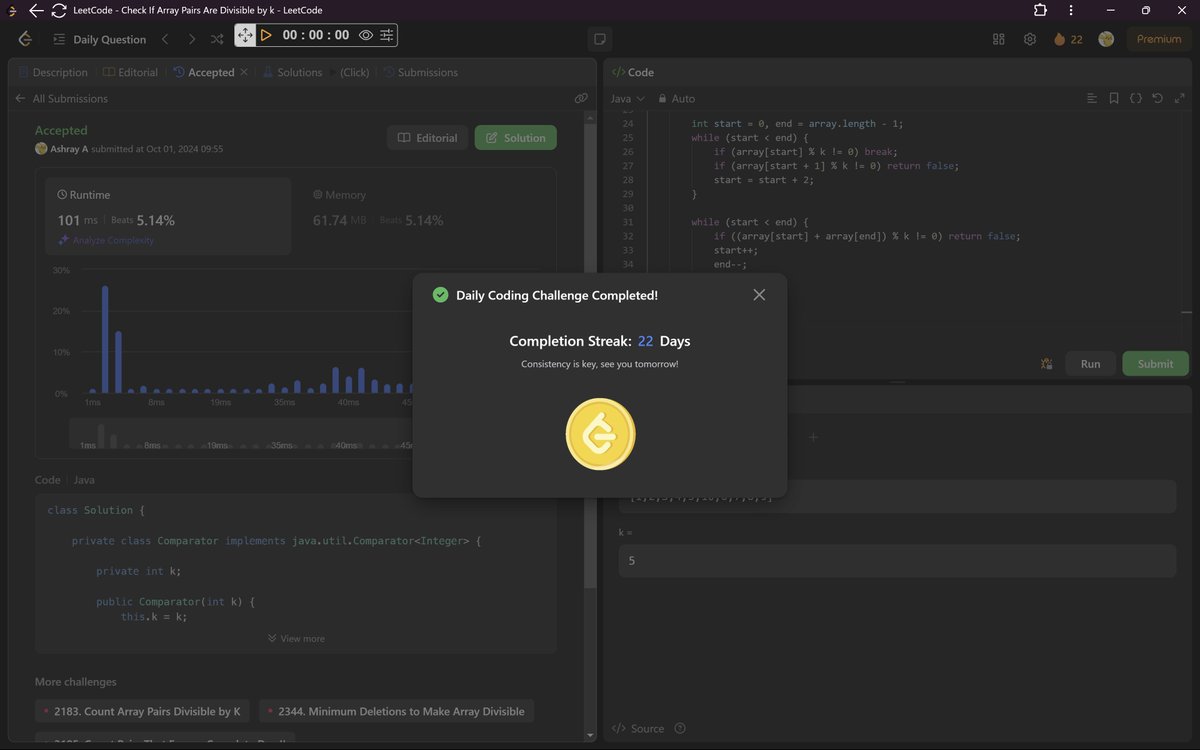Go to the previous question arrow
Screen dimensions: 1200x750
pos(165,39)
